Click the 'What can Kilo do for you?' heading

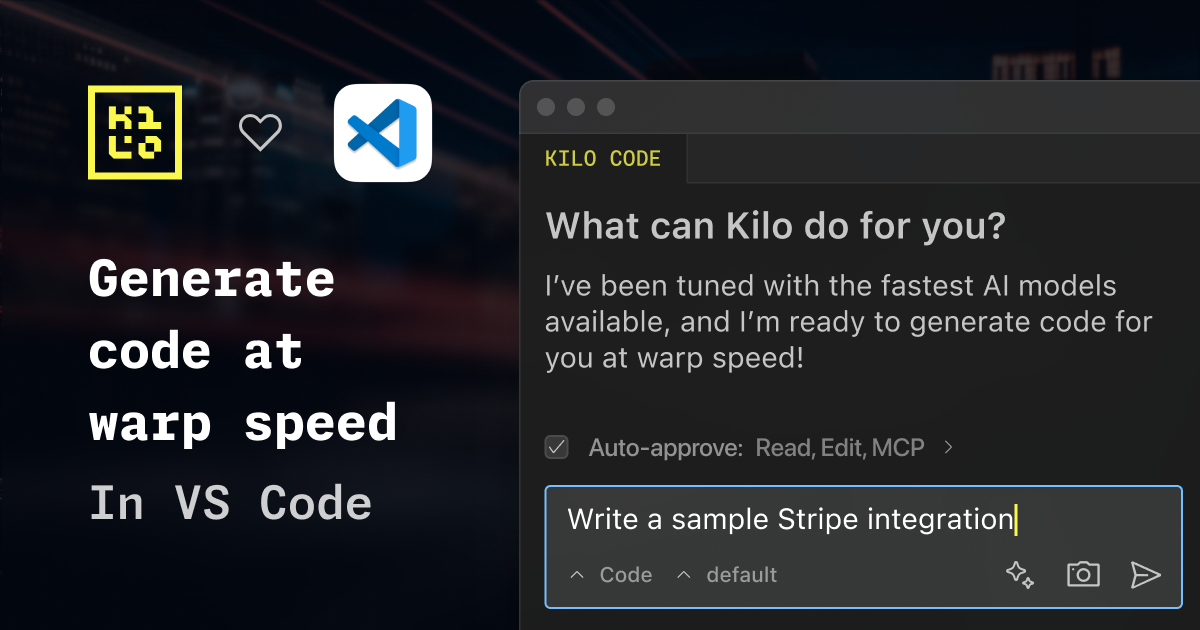pos(776,226)
